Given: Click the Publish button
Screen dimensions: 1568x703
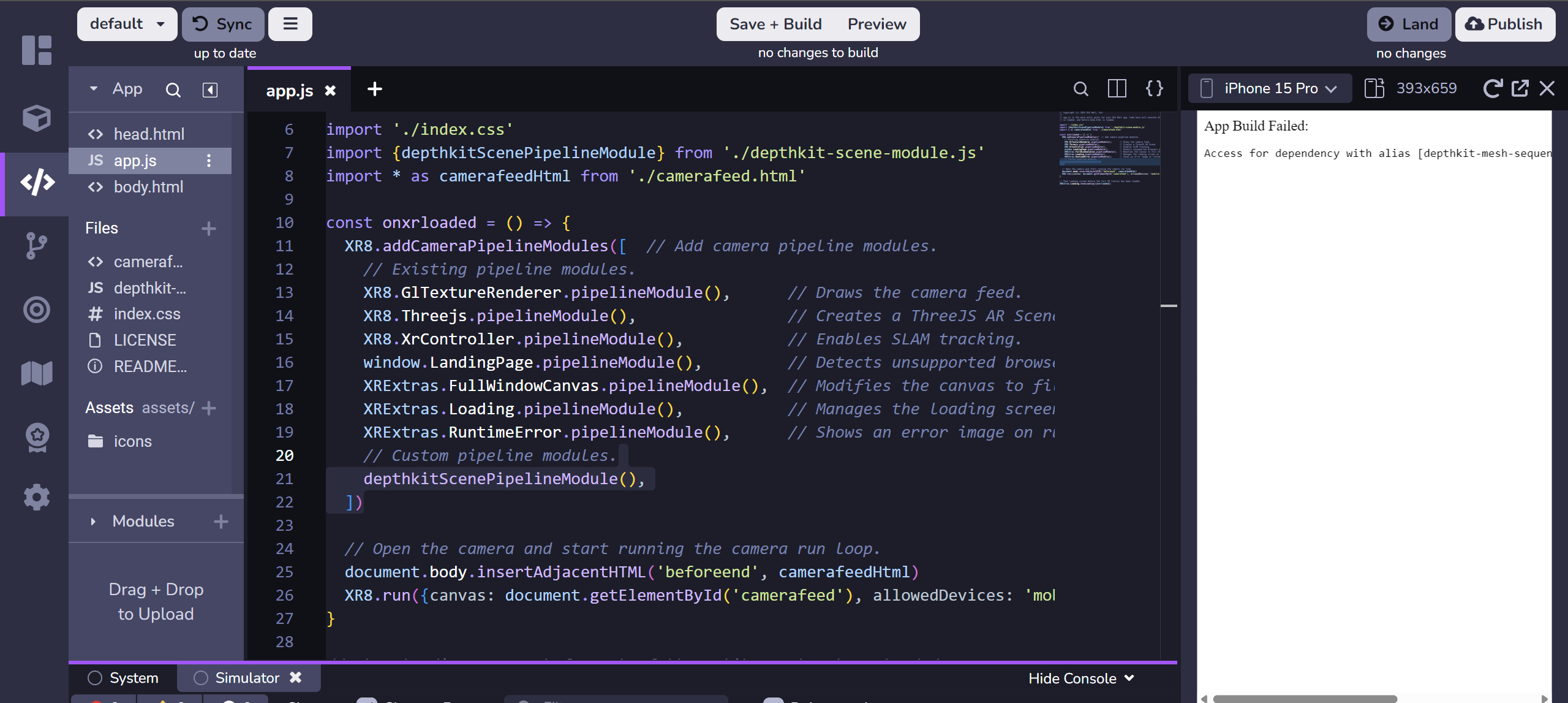Looking at the screenshot, I should click(x=1504, y=24).
